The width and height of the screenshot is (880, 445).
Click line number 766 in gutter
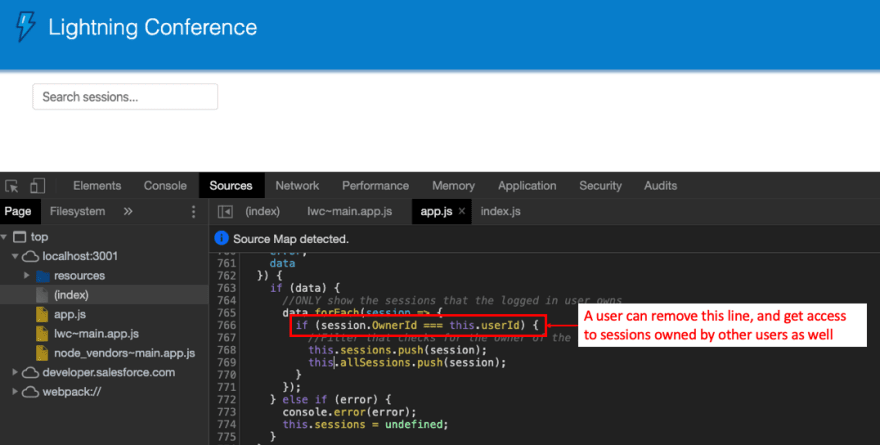coord(227,325)
